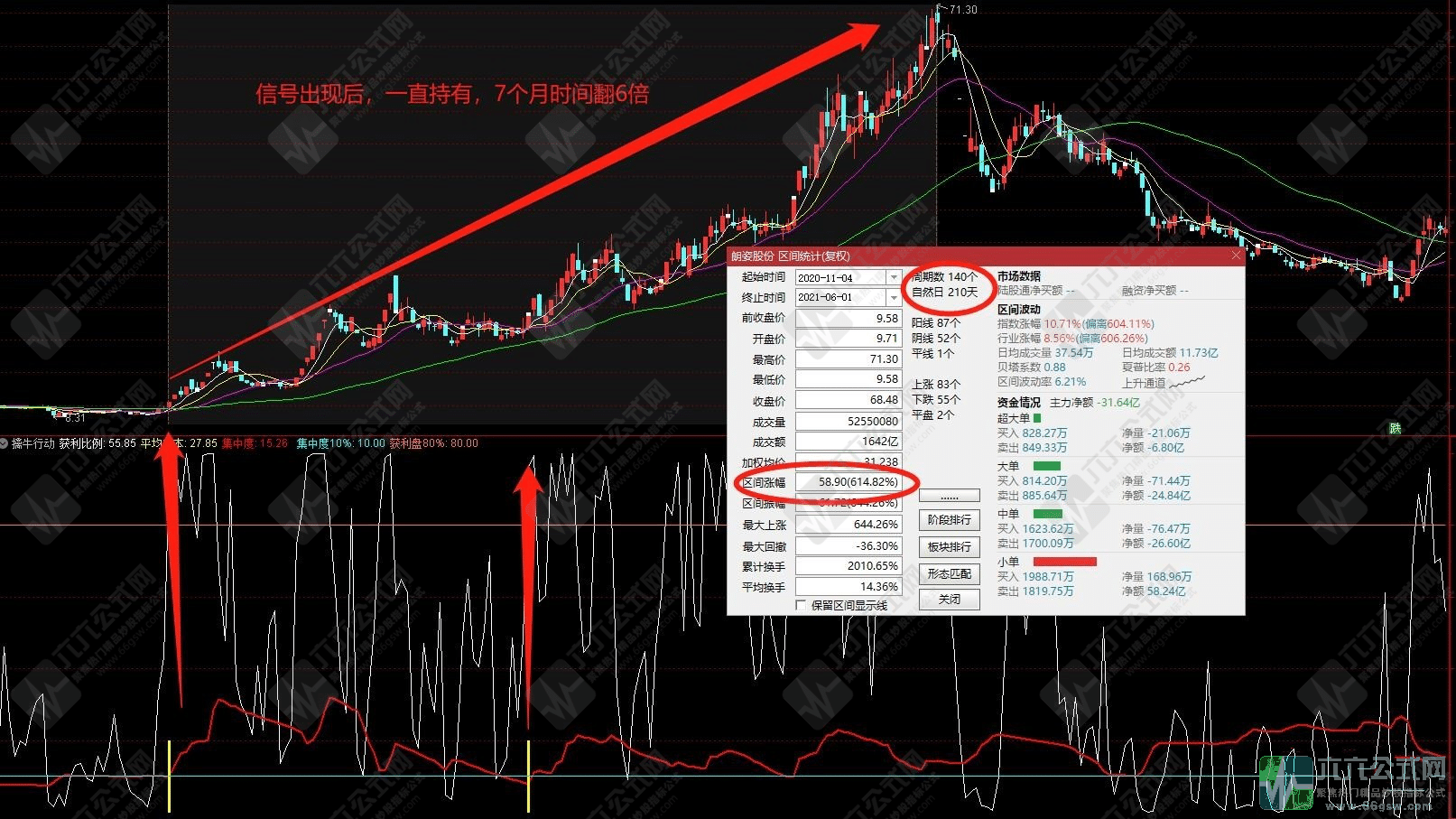This screenshot has height=819, width=1456.
Task: Click the 最低价 value field
Action: [x=848, y=380]
